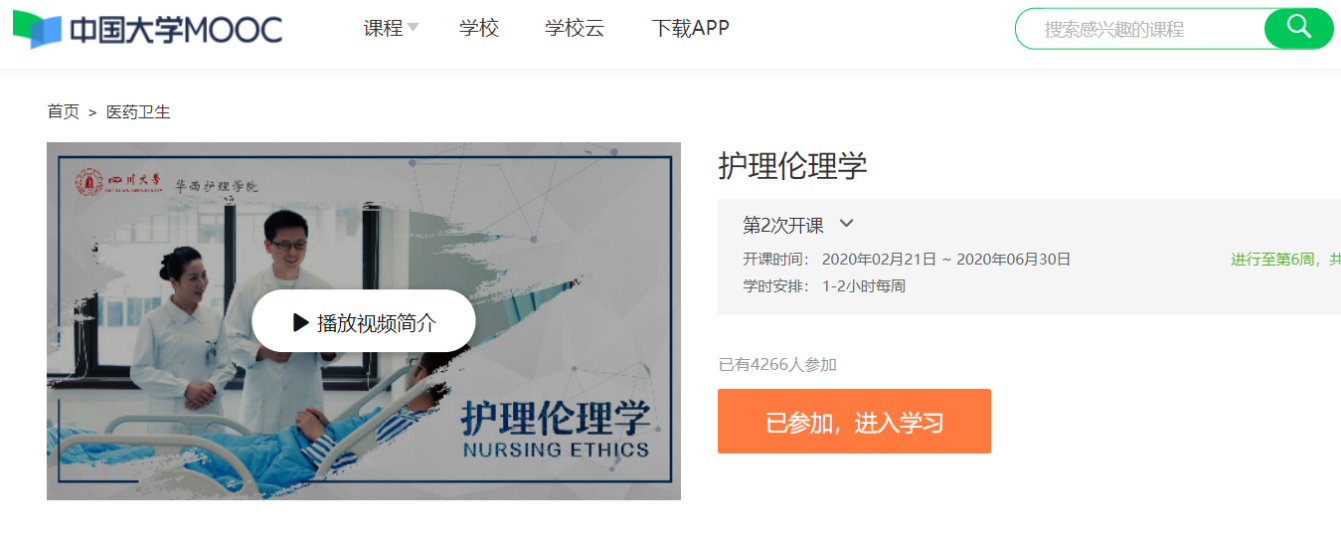Click the Sichuan University emblem in thumbnail
This screenshot has width=1341, height=546.
(89, 183)
